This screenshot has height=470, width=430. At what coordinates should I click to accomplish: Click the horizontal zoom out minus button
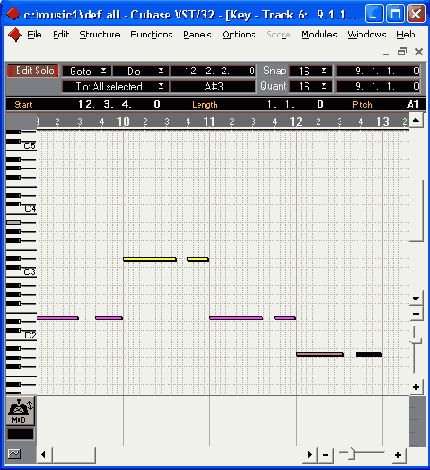click(326, 455)
